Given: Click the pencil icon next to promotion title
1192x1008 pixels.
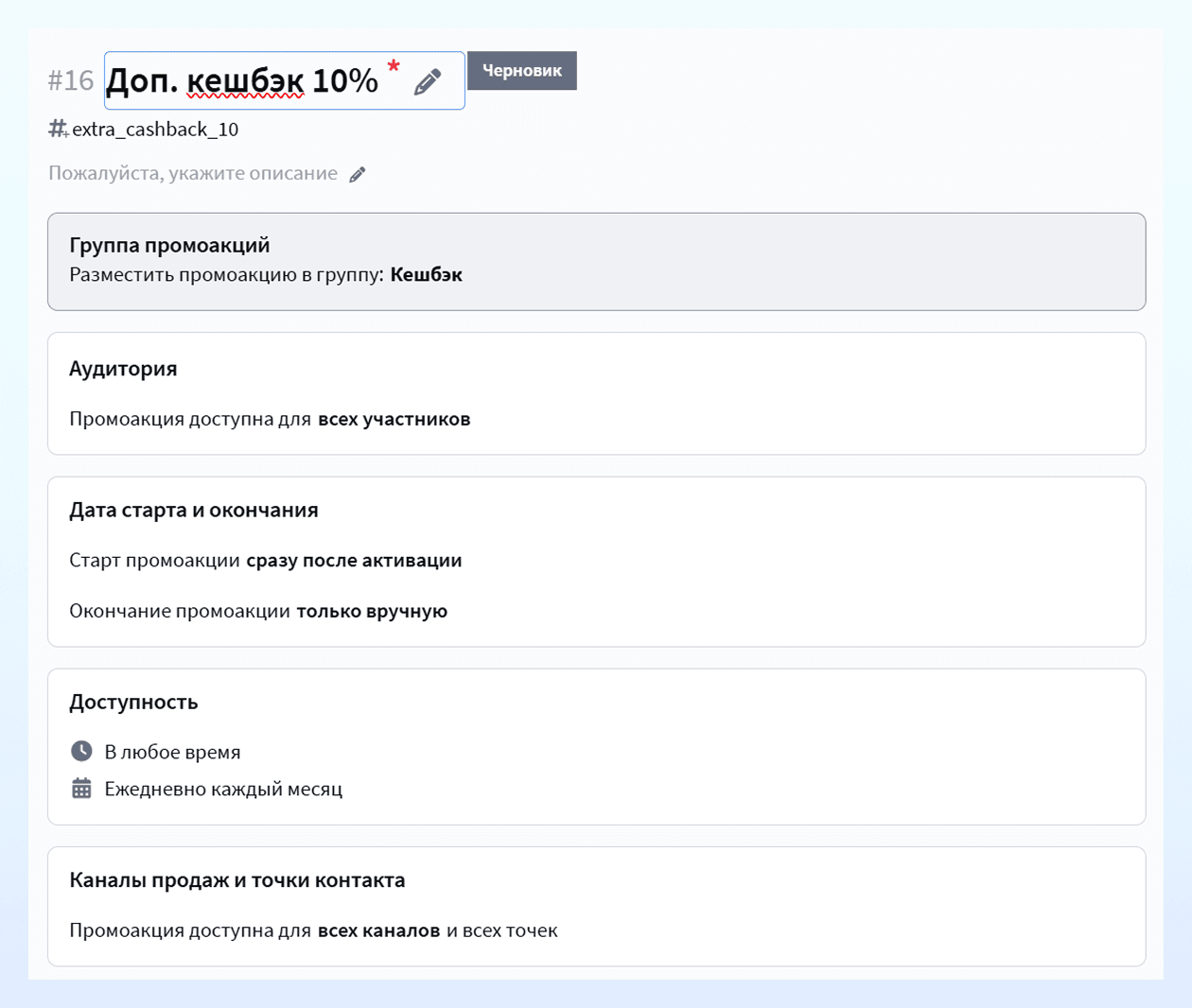Looking at the screenshot, I should click(428, 81).
